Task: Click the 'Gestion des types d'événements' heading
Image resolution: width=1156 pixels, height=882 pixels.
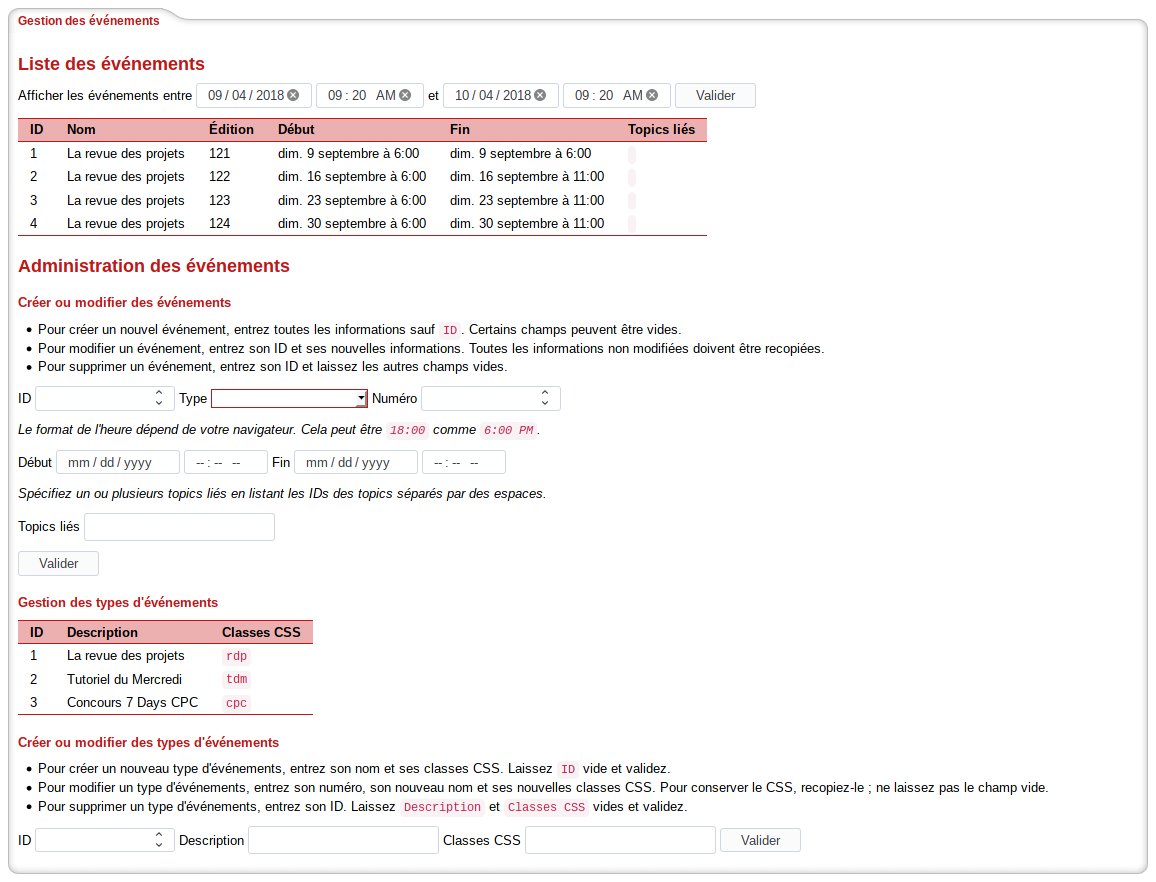Action: [x=118, y=603]
